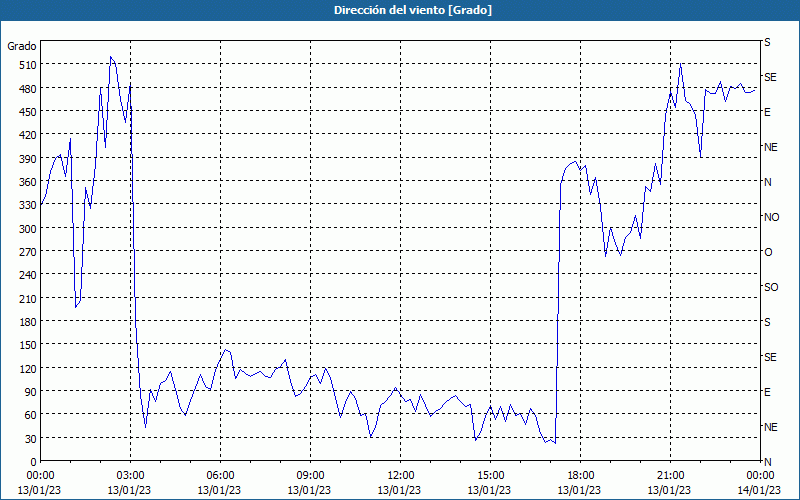Click the '180' degree axis label
The width and height of the screenshot is (800, 500).
coord(28,322)
